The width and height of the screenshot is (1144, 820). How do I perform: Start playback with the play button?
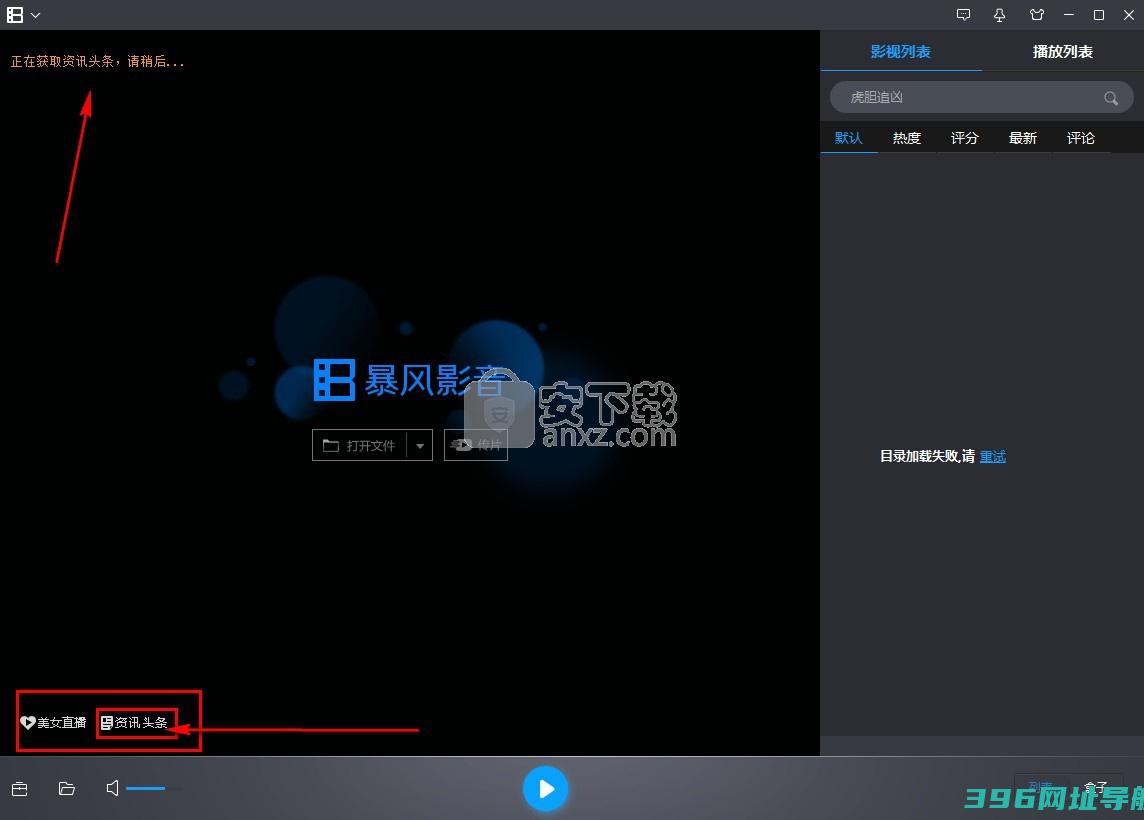(545, 789)
